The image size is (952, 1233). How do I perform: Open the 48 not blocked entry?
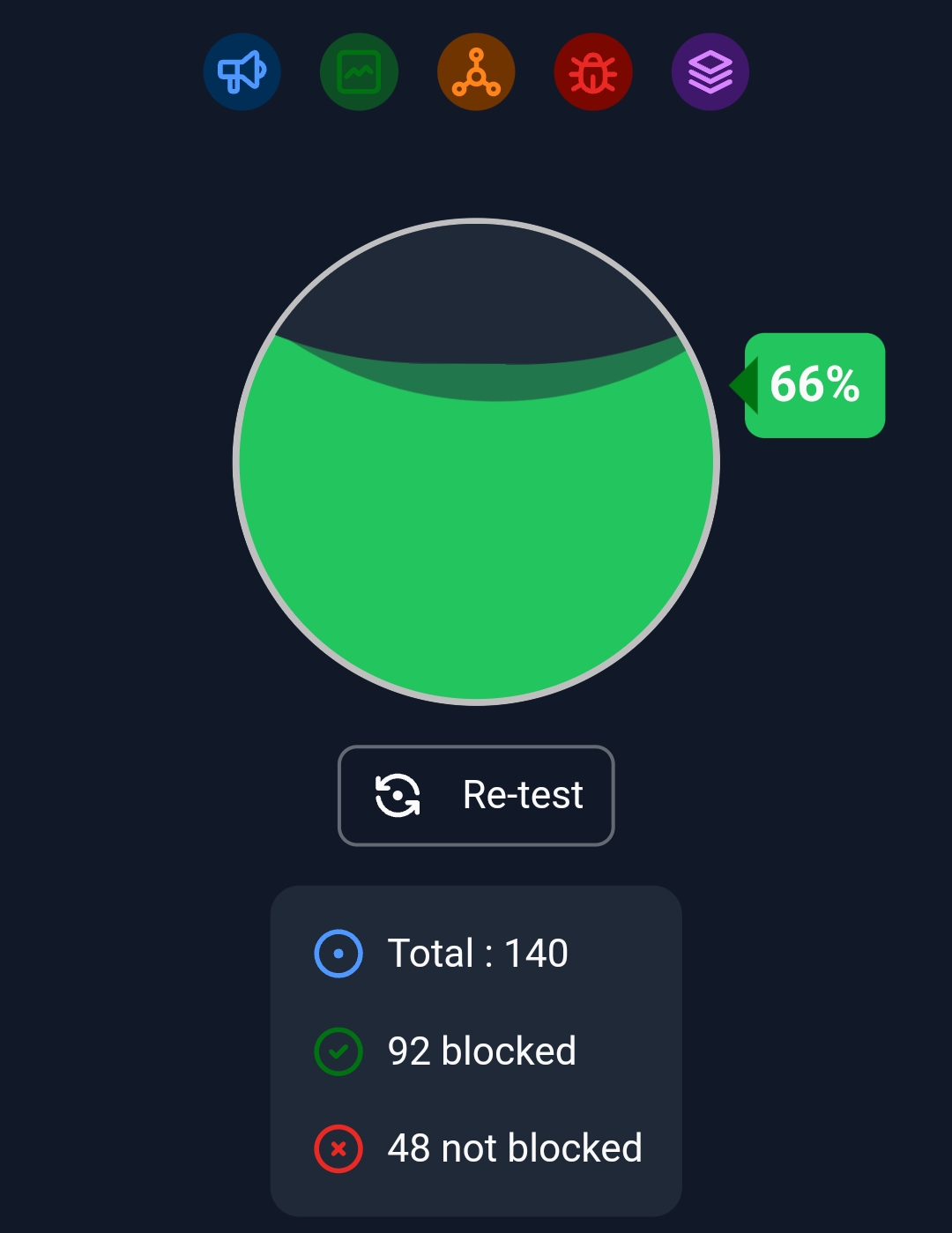tap(515, 1149)
